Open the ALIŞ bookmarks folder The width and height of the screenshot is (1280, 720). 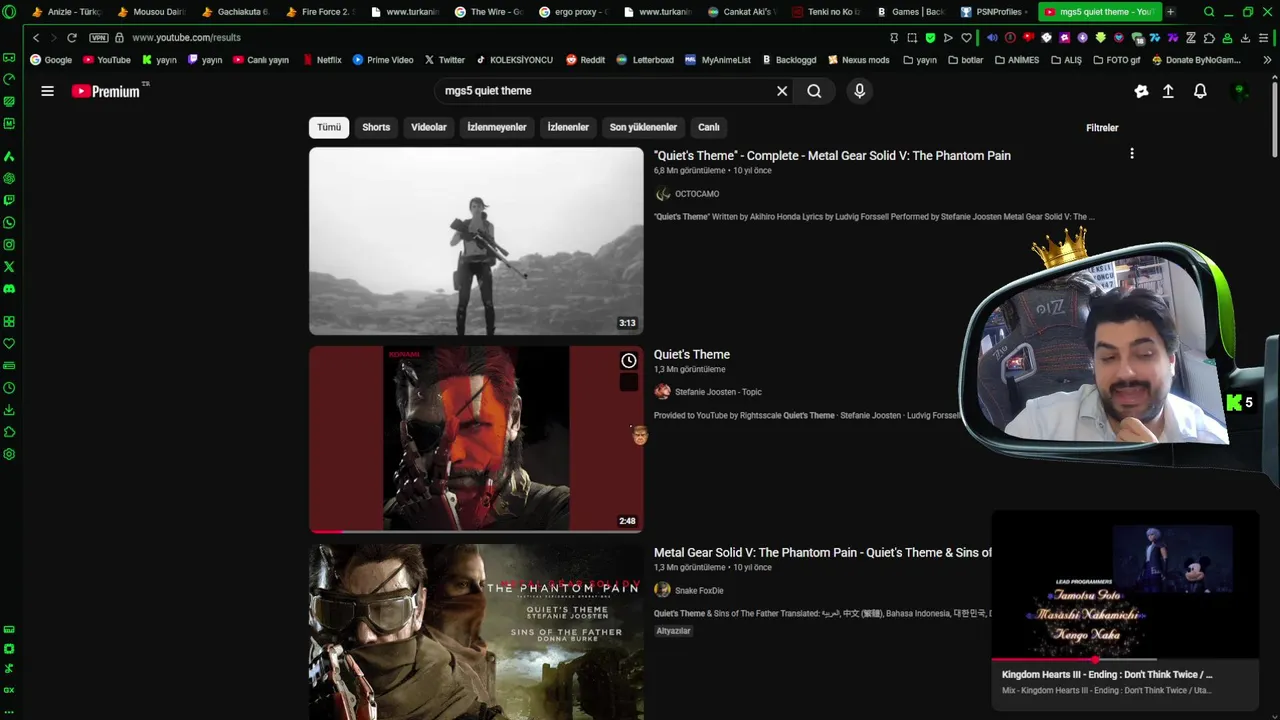pos(1065,60)
